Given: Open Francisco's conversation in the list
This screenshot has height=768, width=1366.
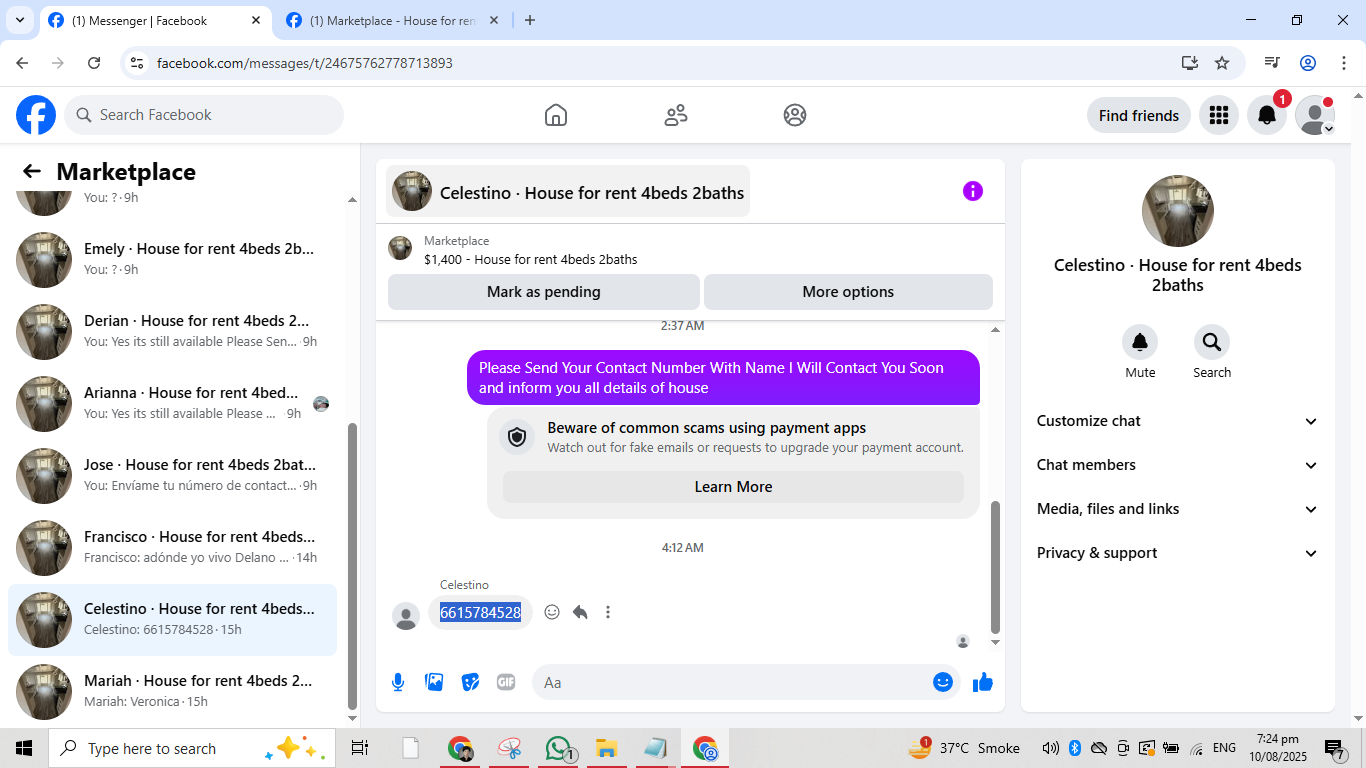Looking at the screenshot, I should (x=172, y=548).
